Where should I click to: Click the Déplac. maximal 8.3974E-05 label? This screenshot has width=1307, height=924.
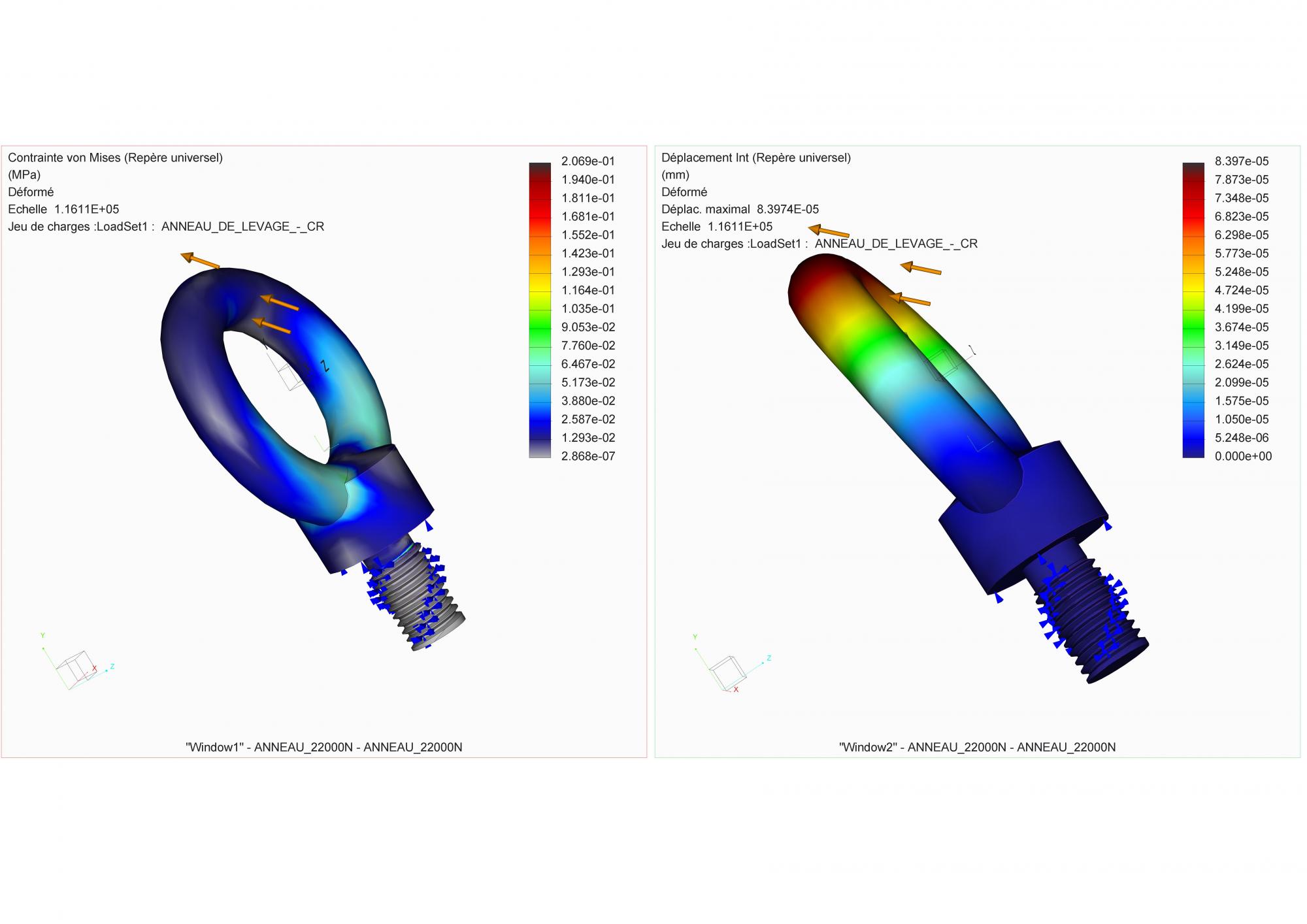tap(740, 209)
